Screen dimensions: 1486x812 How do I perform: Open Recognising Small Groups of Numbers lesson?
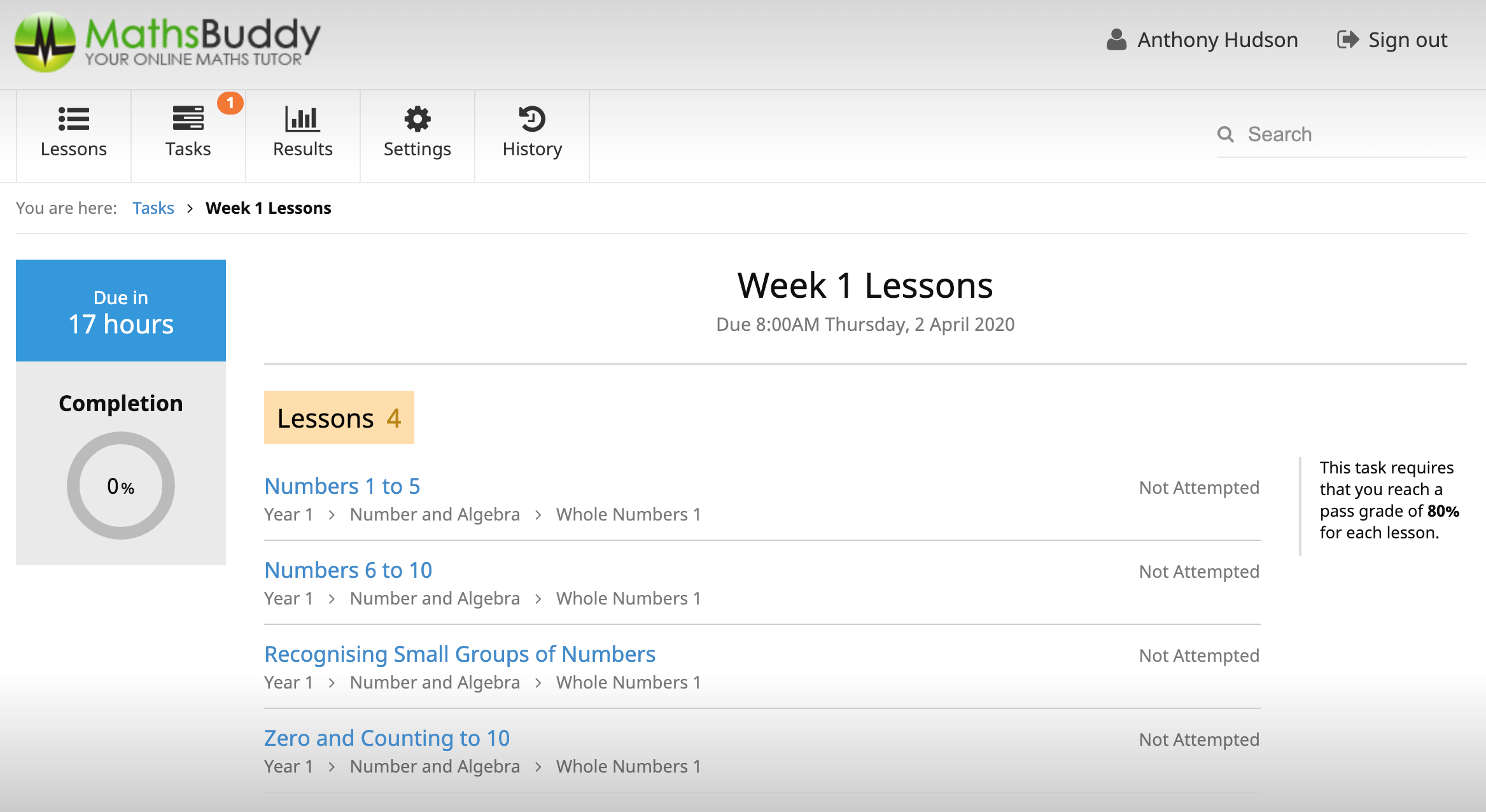pos(459,654)
